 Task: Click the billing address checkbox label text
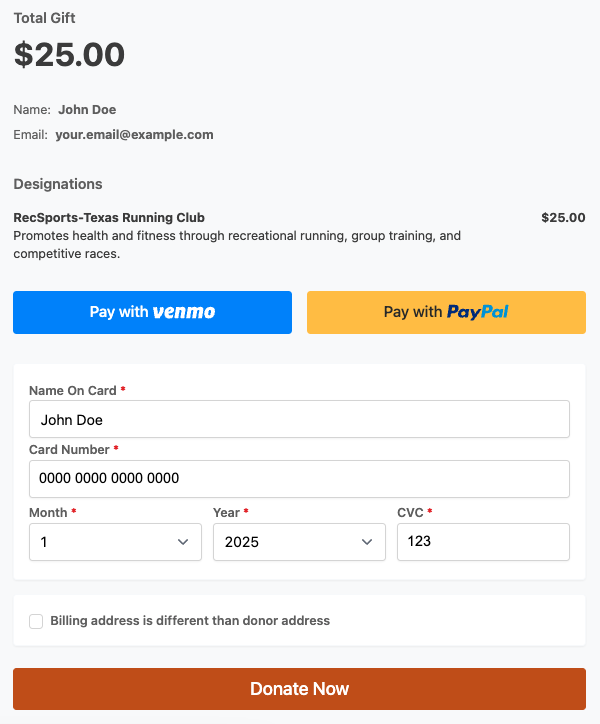pos(190,621)
